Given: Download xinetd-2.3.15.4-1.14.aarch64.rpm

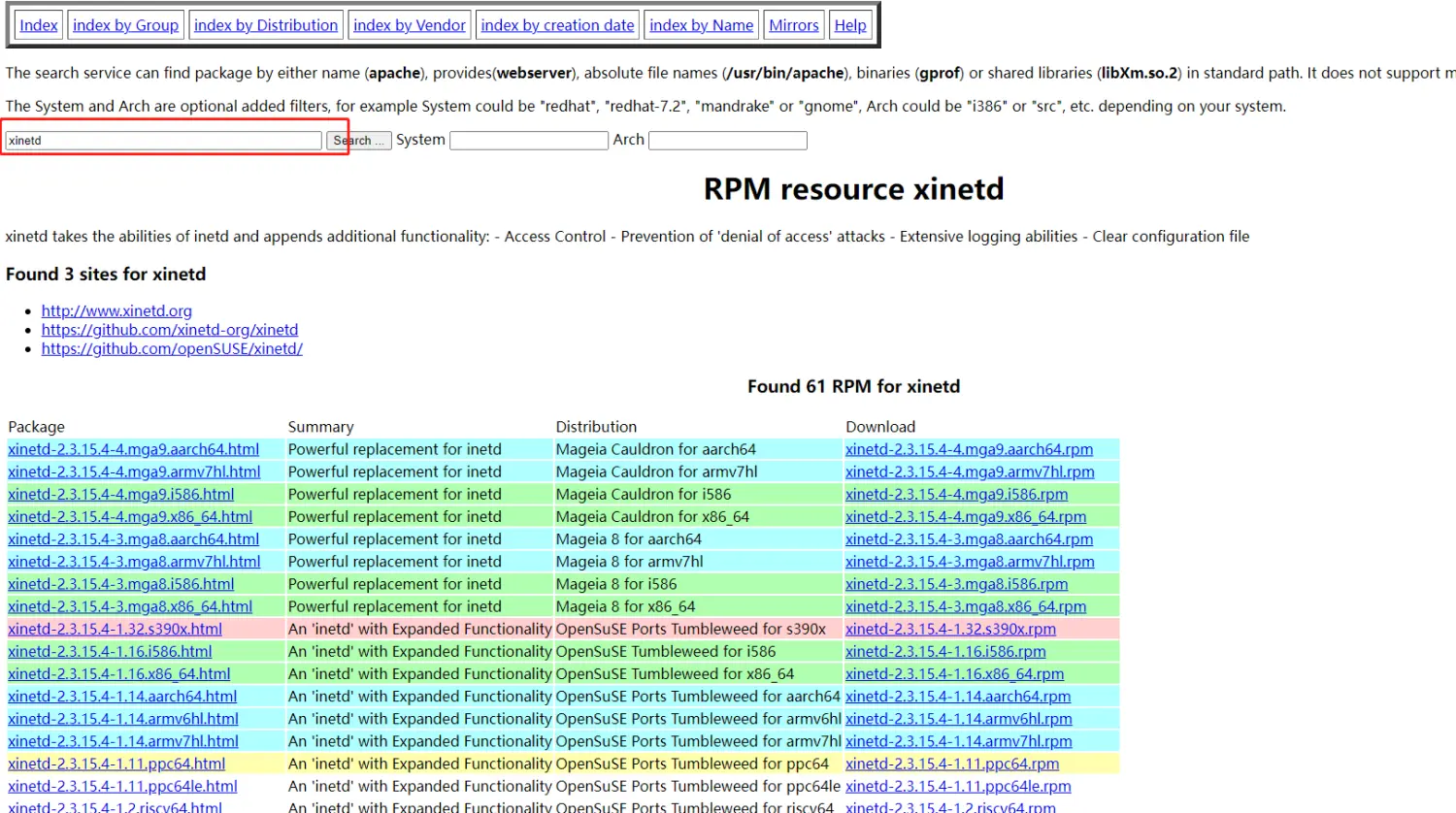Looking at the screenshot, I should [x=958, y=697].
